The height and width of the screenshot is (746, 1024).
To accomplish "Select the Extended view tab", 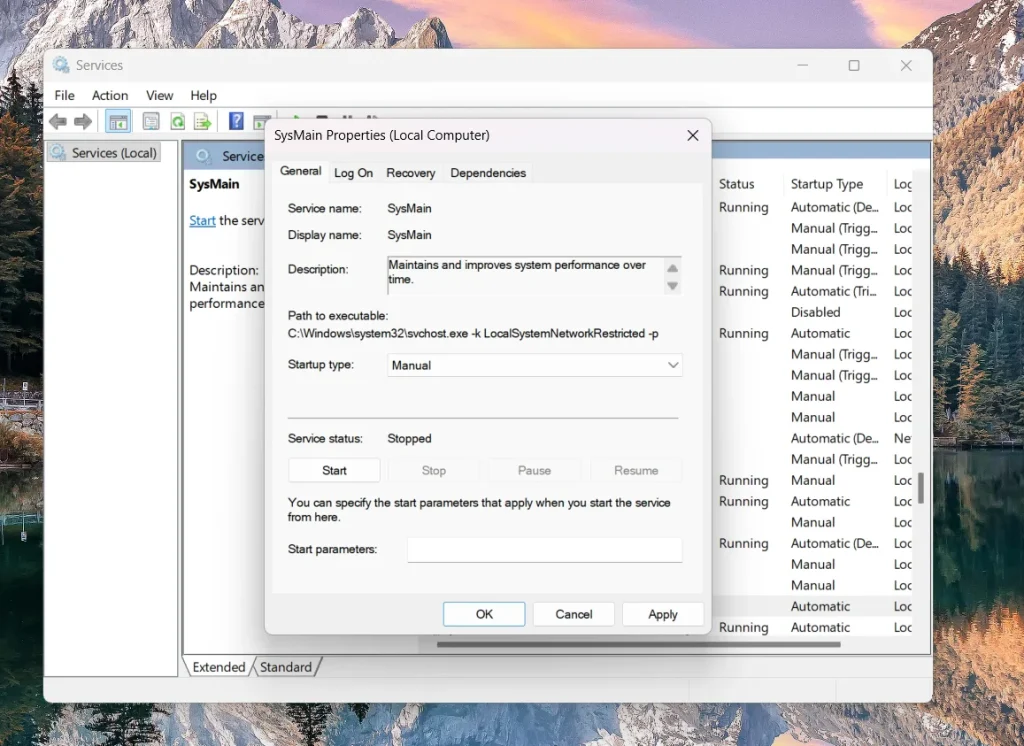I will tap(218, 667).
